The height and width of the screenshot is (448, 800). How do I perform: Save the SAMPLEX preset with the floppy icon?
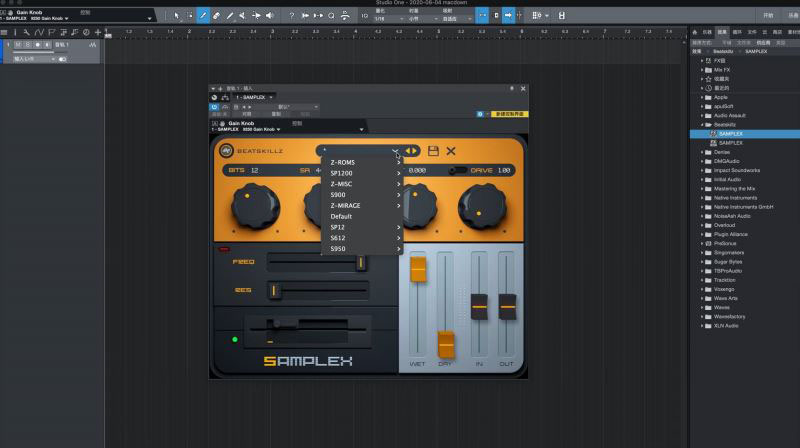tap(433, 151)
